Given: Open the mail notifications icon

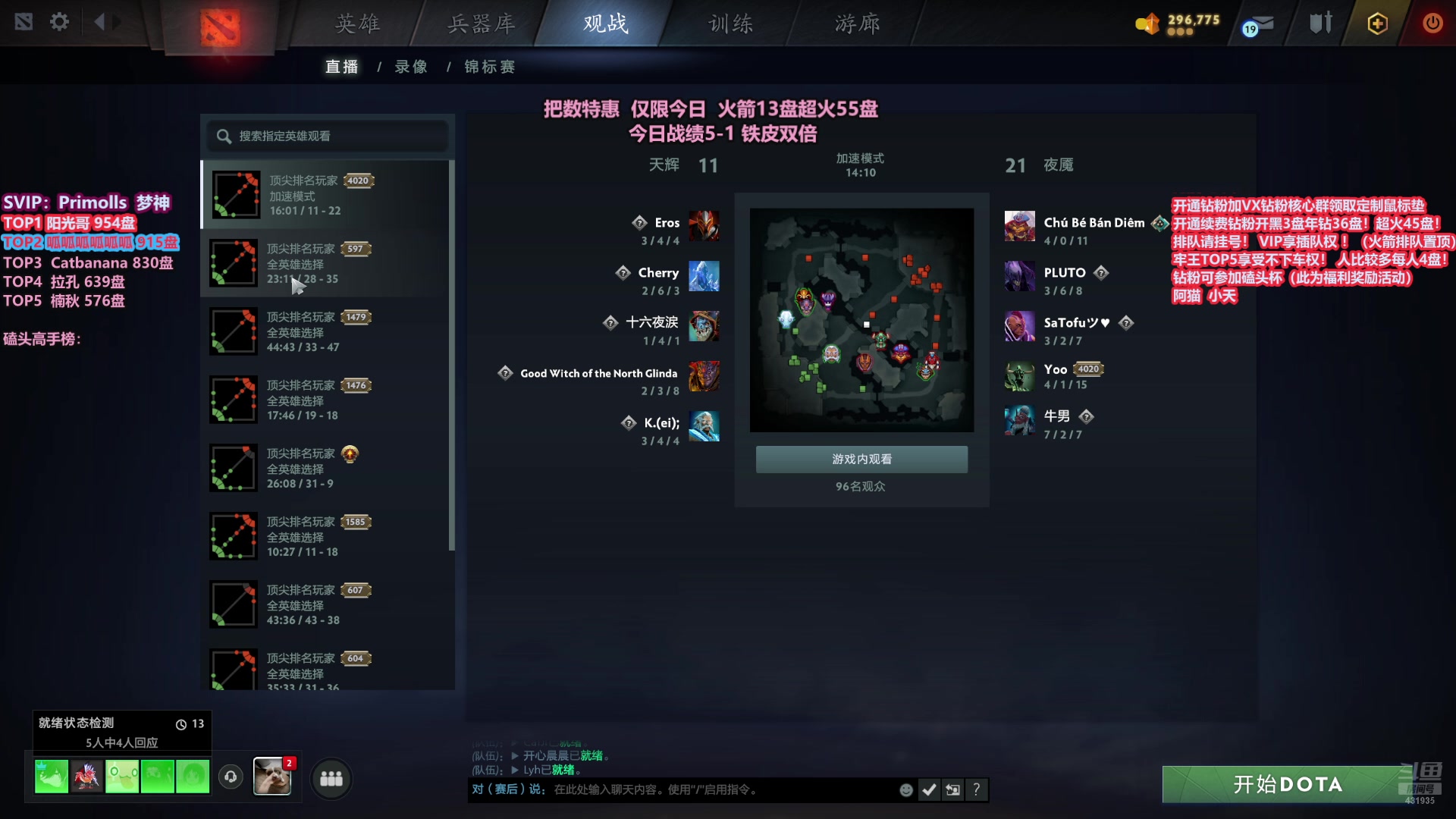Looking at the screenshot, I should (1258, 24).
